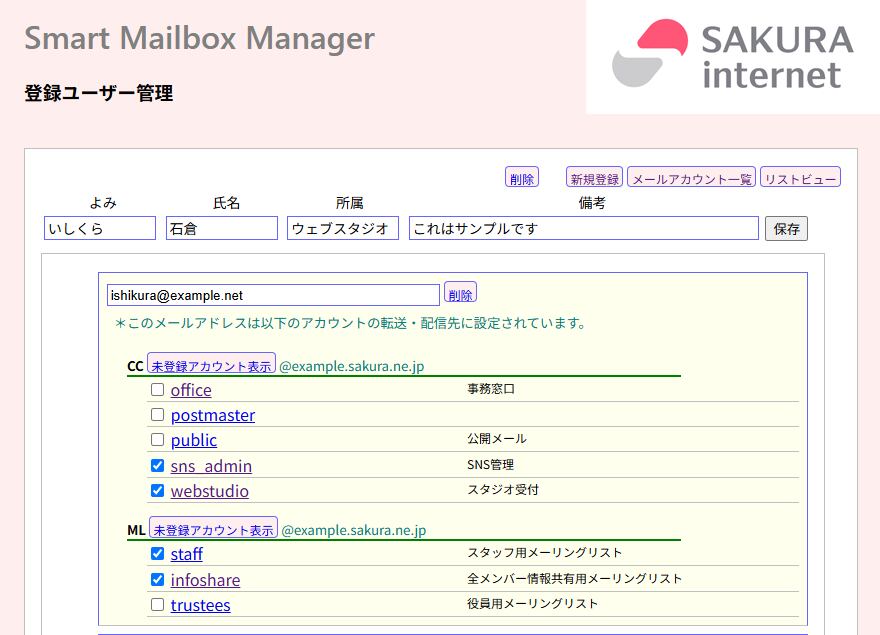Open the public account link
Image resolution: width=880 pixels, height=635 pixels.
click(x=193, y=440)
